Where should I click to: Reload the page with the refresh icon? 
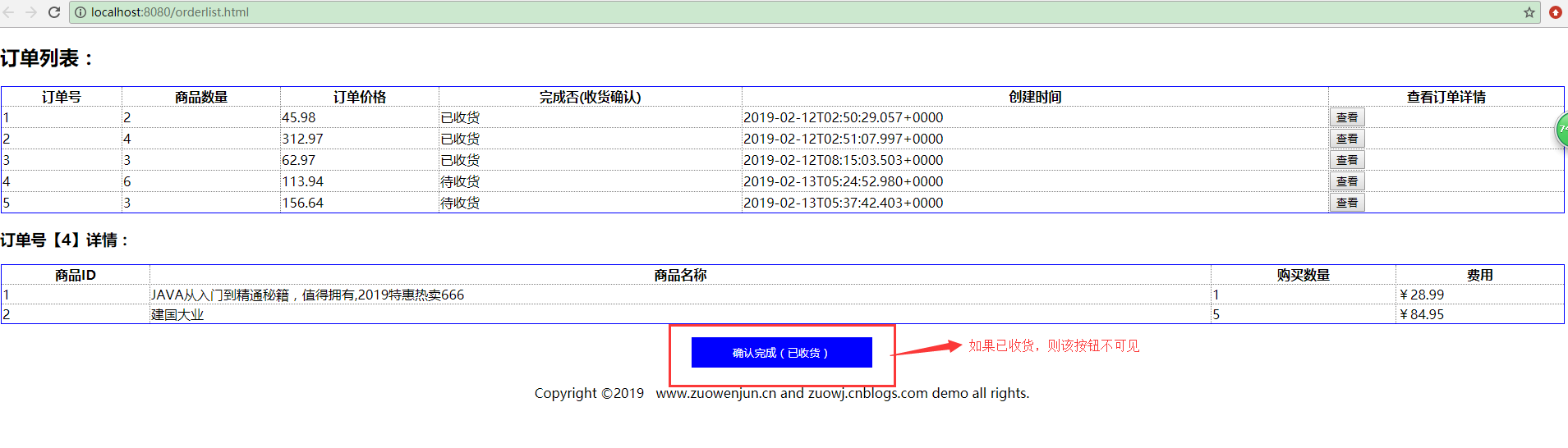(54, 12)
